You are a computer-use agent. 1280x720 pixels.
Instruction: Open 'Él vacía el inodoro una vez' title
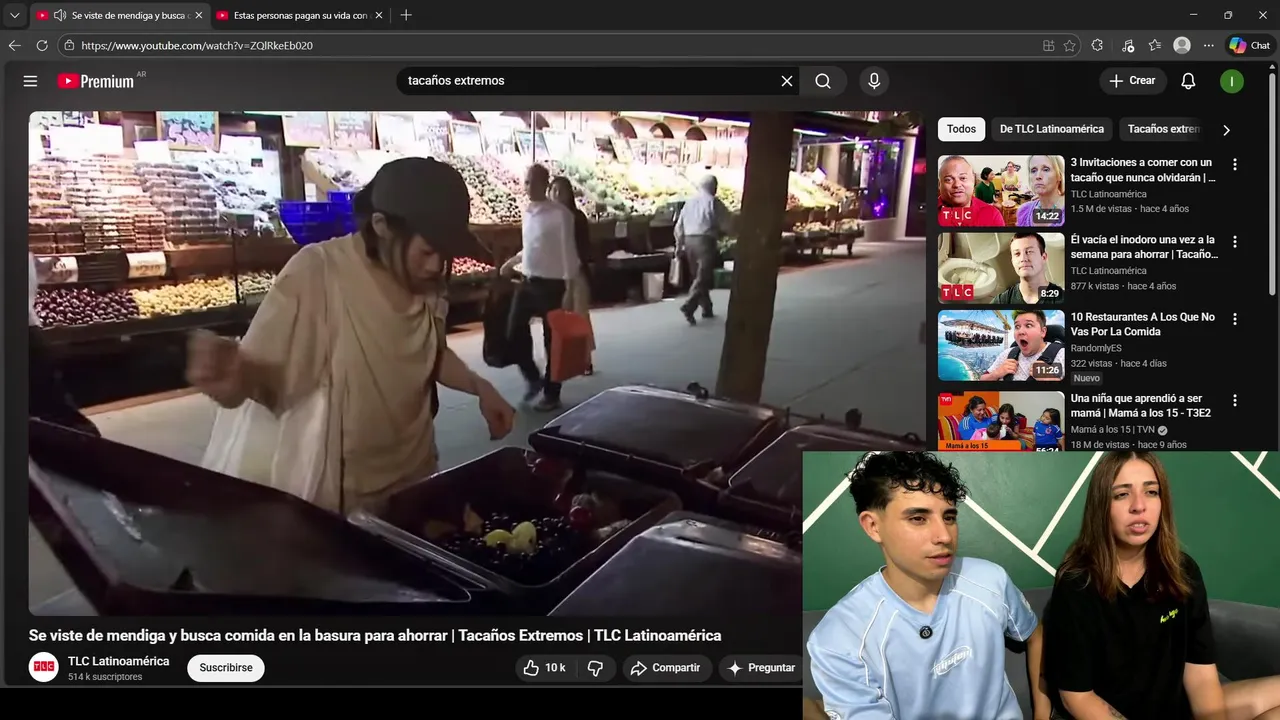click(1144, 247)
